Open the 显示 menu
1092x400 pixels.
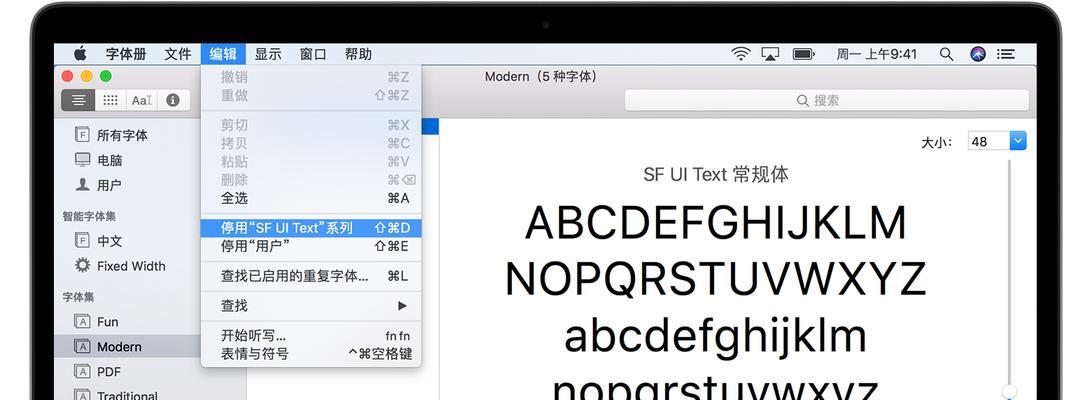click(268, 54)
